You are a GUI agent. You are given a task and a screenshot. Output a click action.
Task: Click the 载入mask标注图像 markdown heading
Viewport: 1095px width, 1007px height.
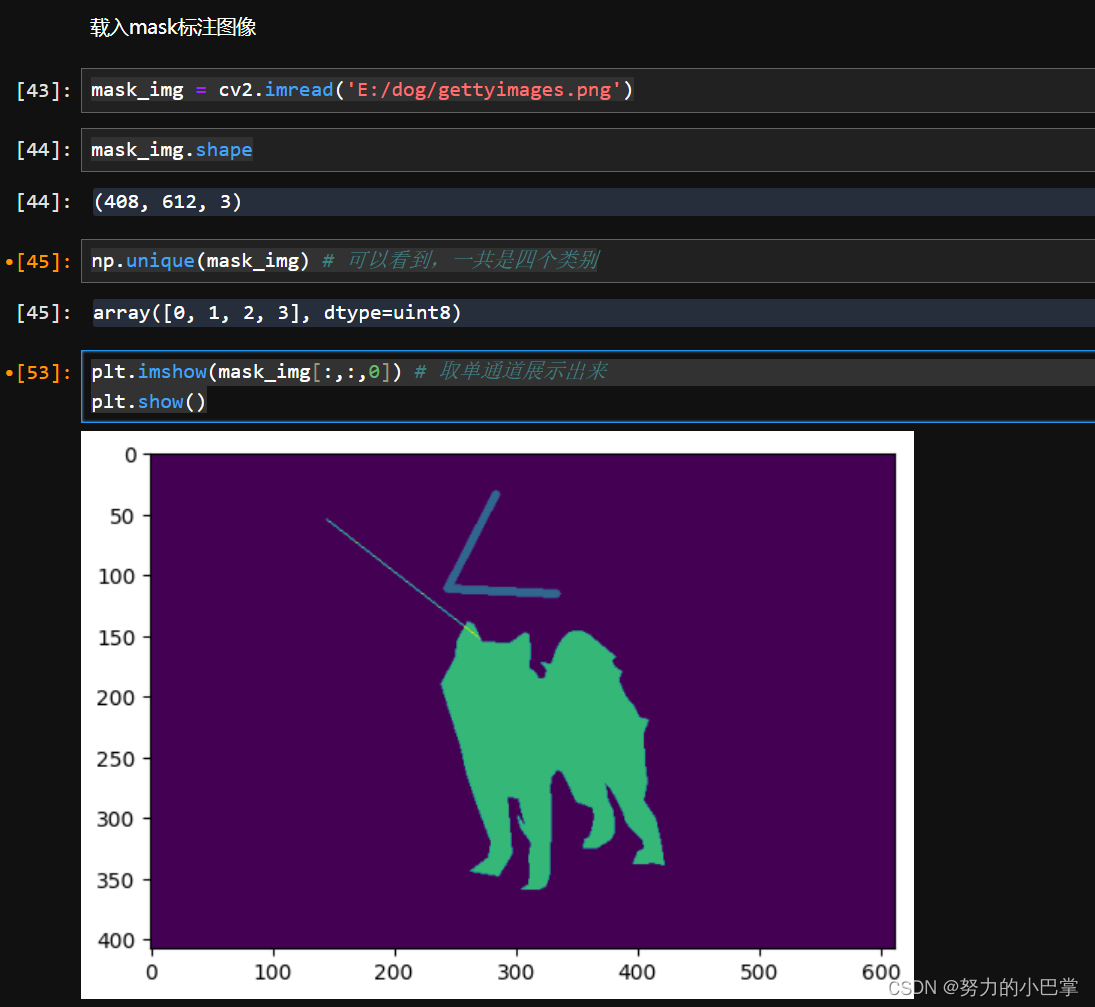[x=173, y=27]
